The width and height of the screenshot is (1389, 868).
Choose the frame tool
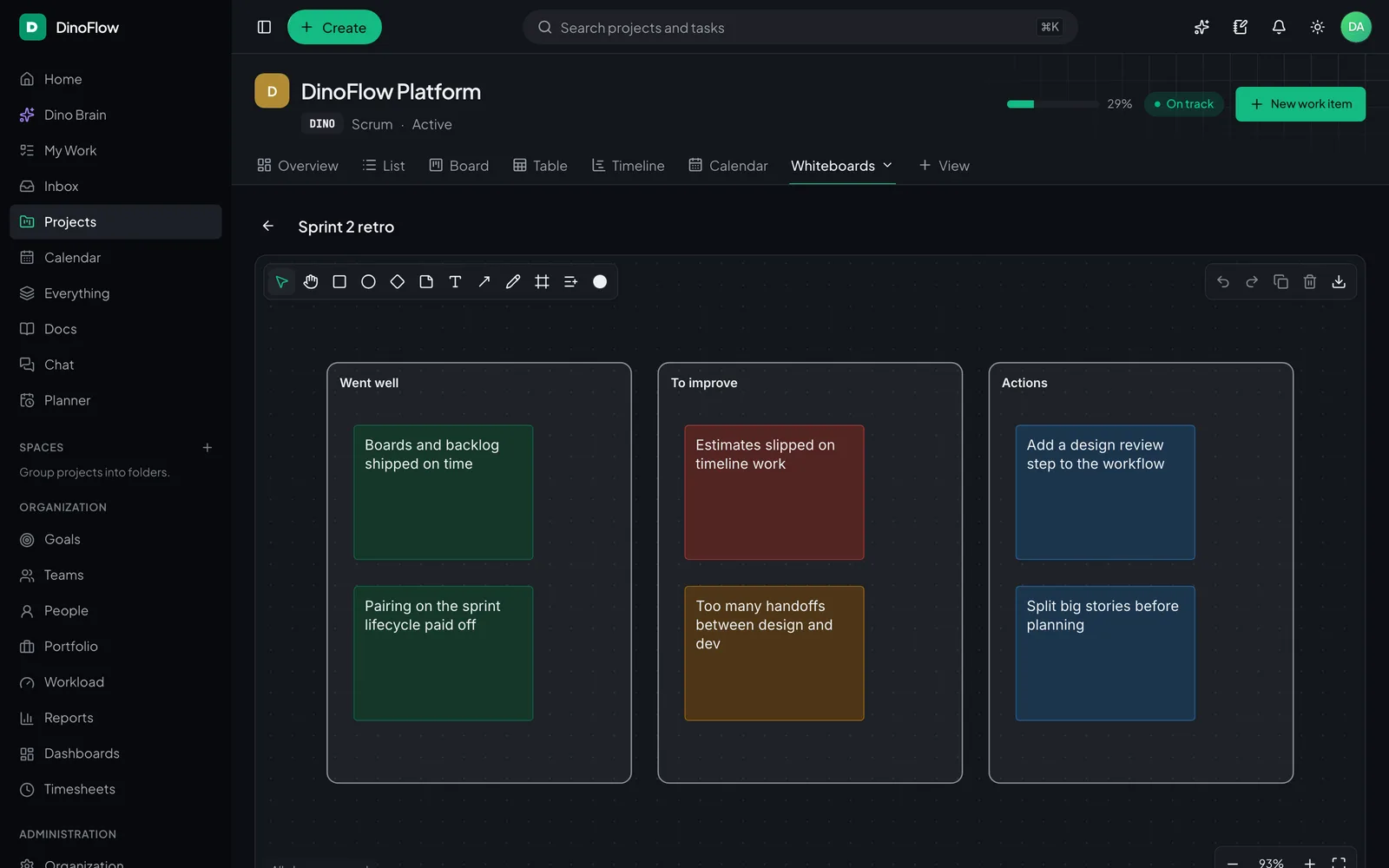click(x=542, y=281)
